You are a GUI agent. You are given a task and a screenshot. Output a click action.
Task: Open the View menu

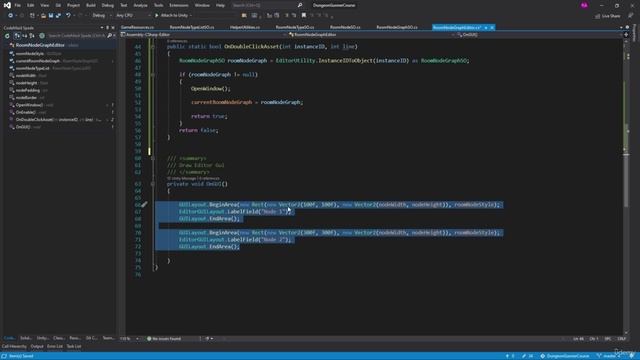(44, 5)
